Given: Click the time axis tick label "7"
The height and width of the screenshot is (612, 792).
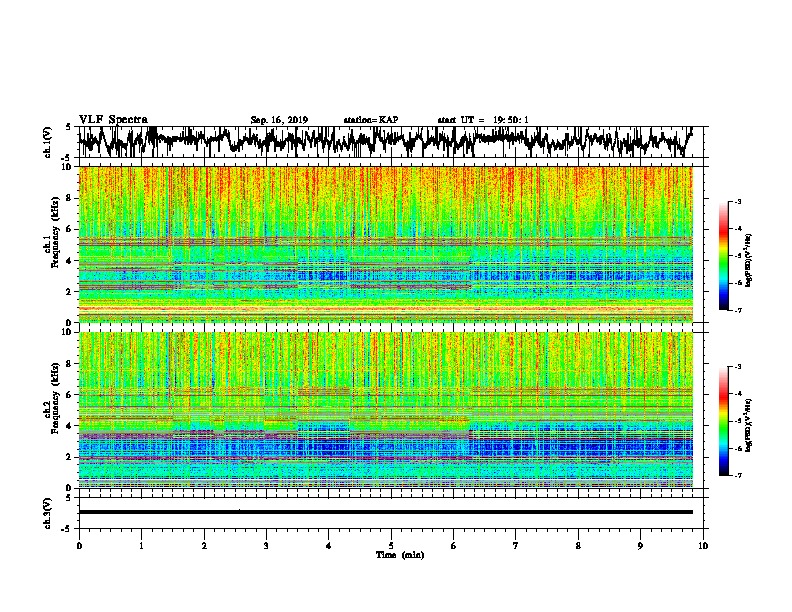Looking at the screenshot, I should point(516,546).
